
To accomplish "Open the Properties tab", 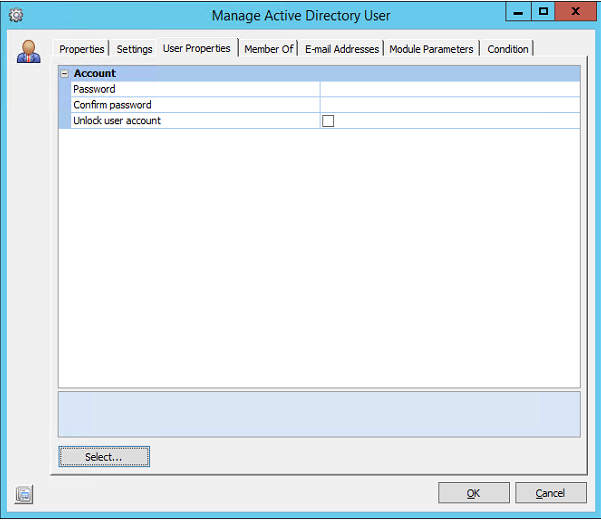I will pos(82,49).
